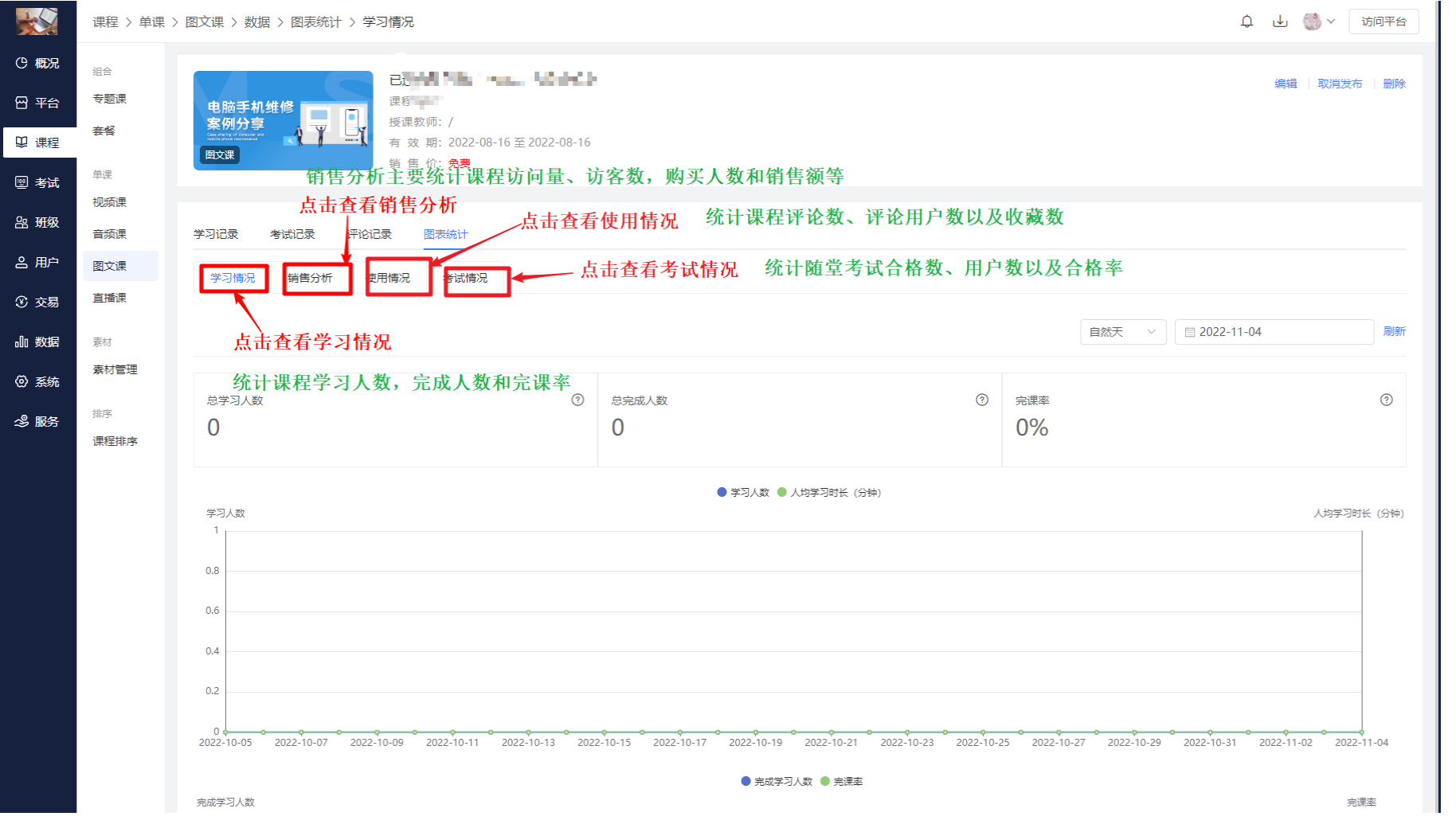This screenshot has width=1456, height=824.
Task: Open 系统 in the sidebar
Action: pos(38,381)
